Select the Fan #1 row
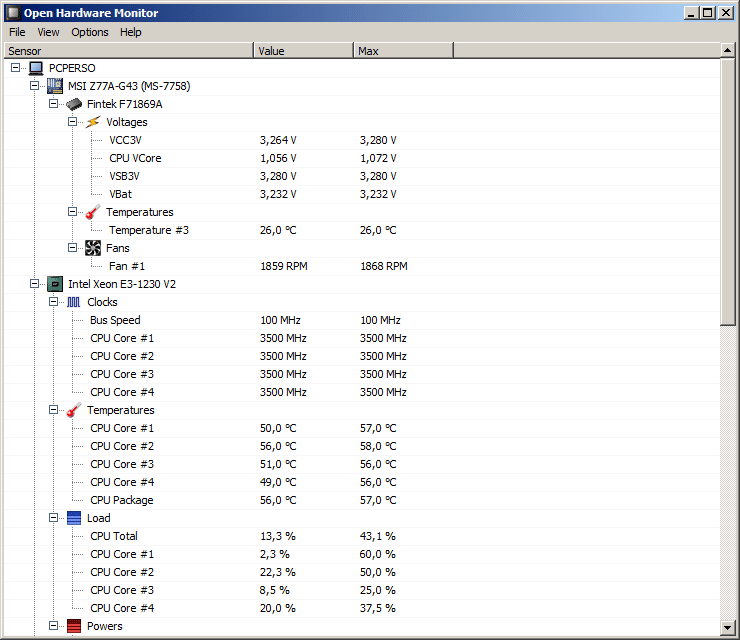This screenshot has width=740, height=640. click(x=362, y=266)
